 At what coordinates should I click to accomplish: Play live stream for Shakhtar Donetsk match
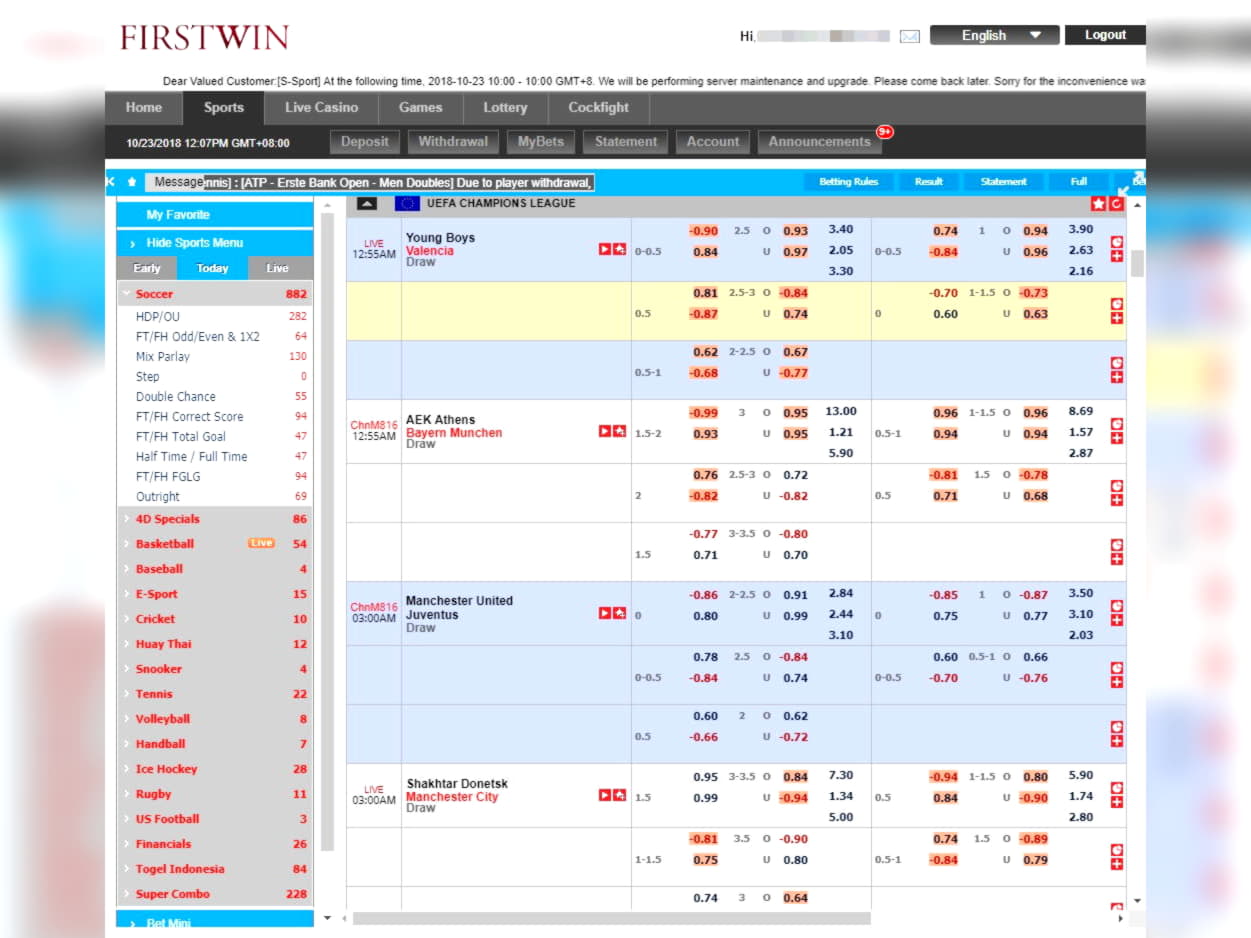(x=605, y=795)
